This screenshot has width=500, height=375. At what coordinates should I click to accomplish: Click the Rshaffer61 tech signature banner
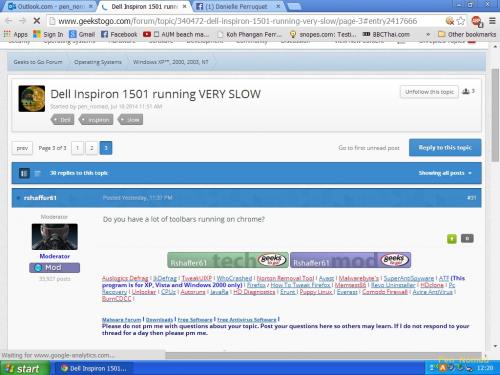(228, 260)
